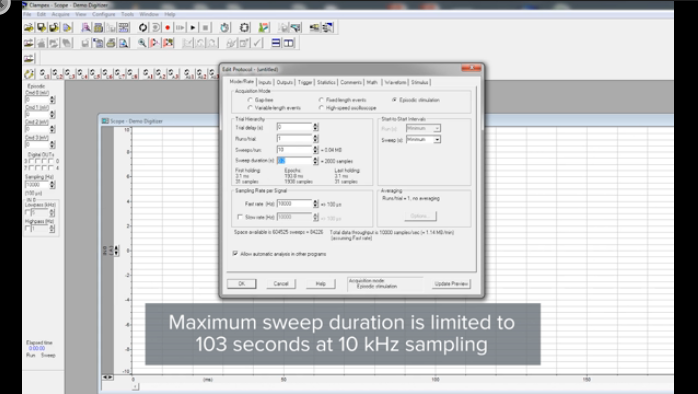Click the tile vertically windows icon
Viewport: 698px width, 394px height.
point(288,43)
